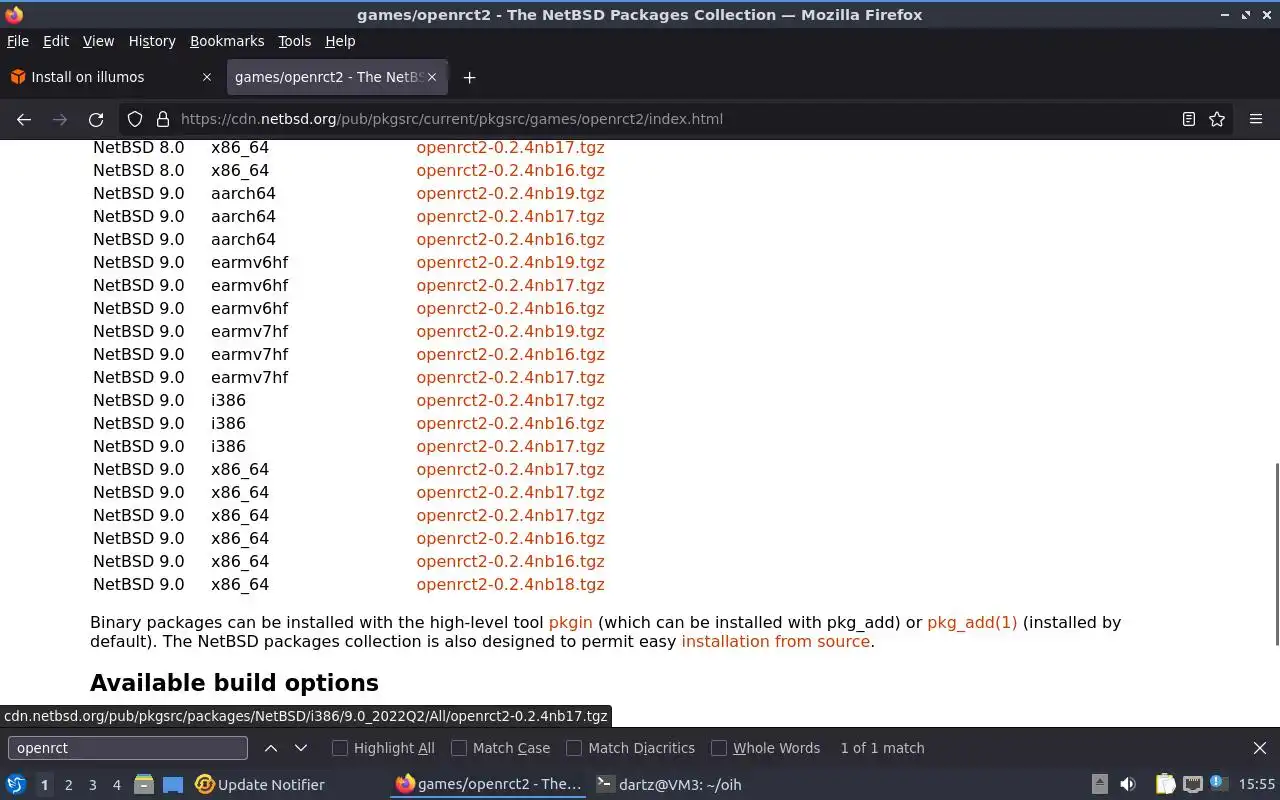Enable the Highlight All checkbox
Viewport: 1280px width, 800px height.
340,748
